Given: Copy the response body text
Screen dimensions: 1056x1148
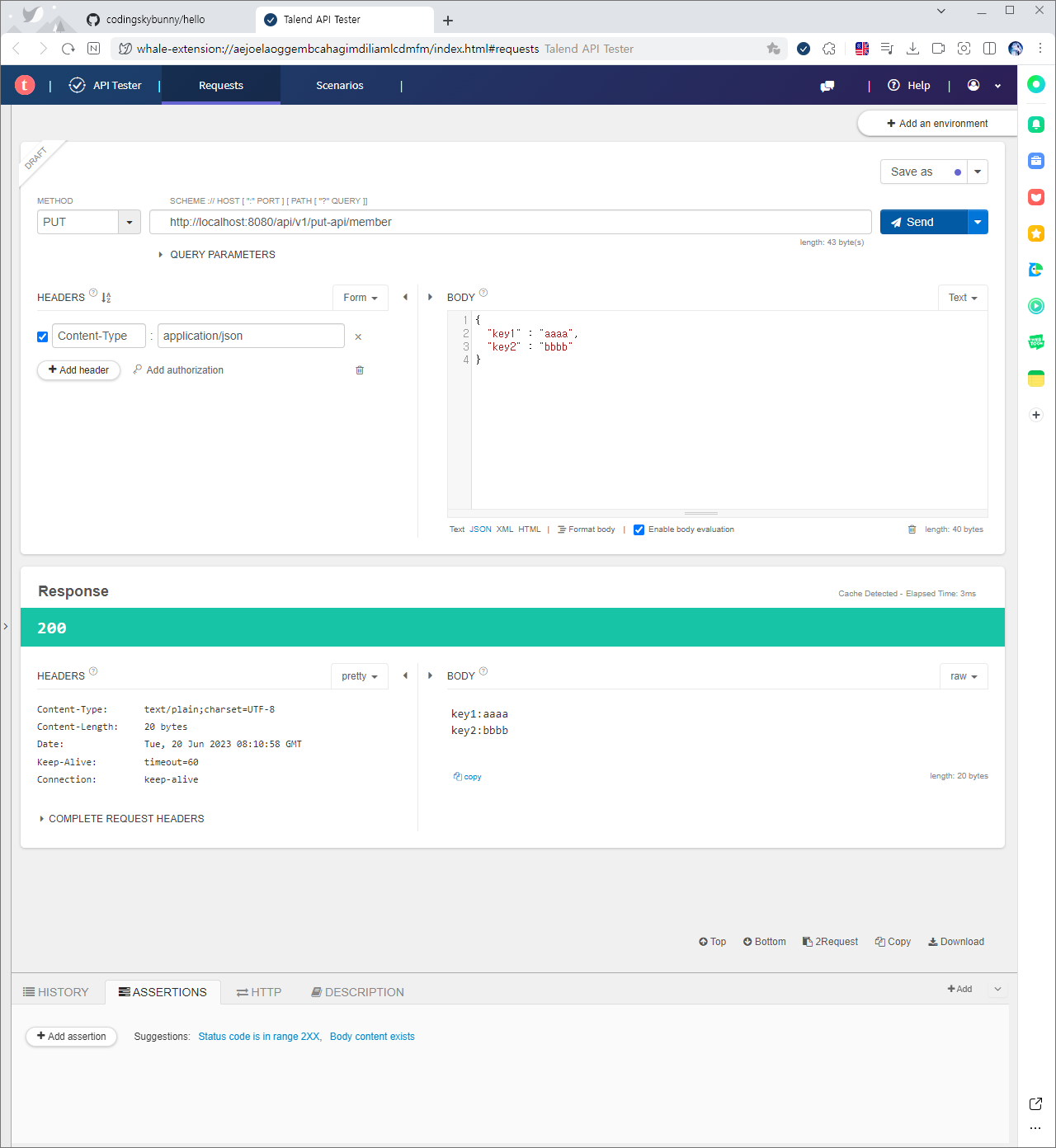Looking at the screenshot, I should [x=467, y=777].
